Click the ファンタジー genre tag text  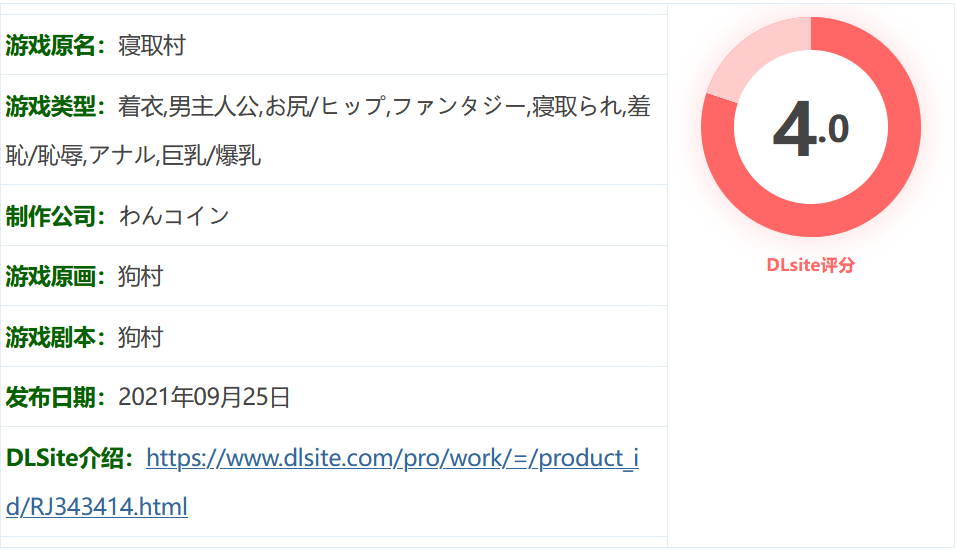(x=458, y=107)
